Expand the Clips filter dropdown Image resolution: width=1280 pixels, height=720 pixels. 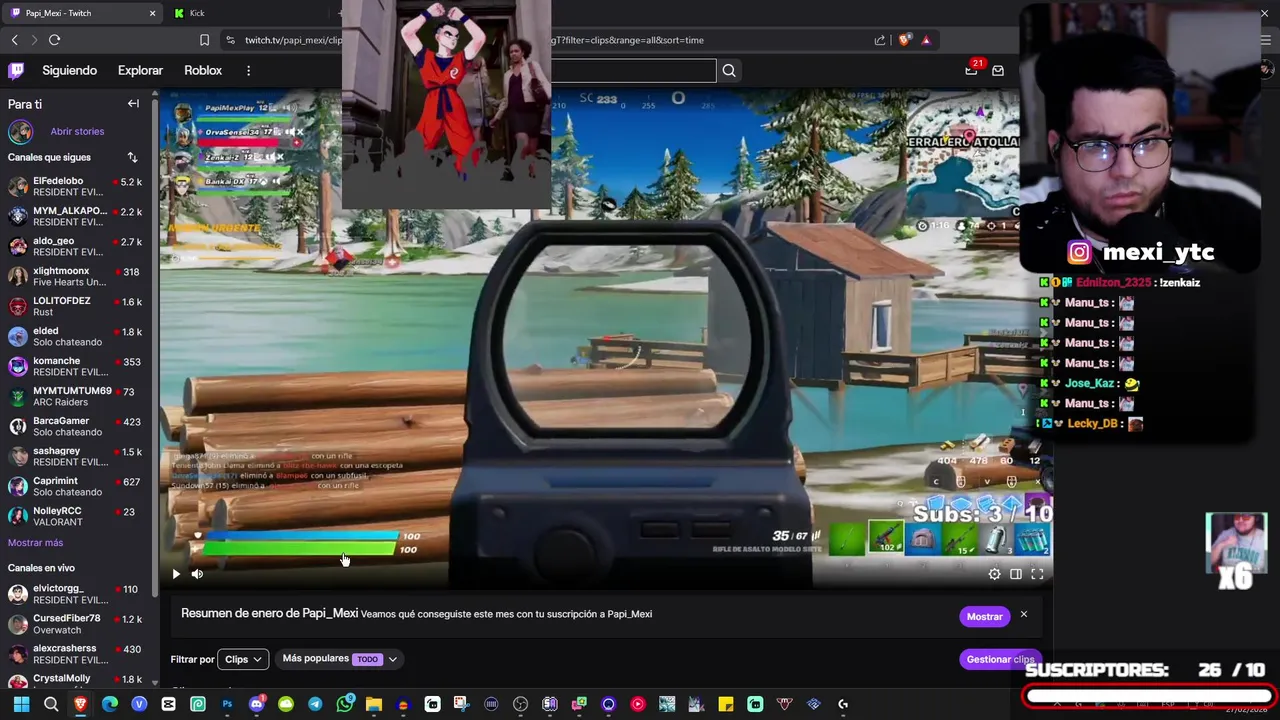pos(243,659)
